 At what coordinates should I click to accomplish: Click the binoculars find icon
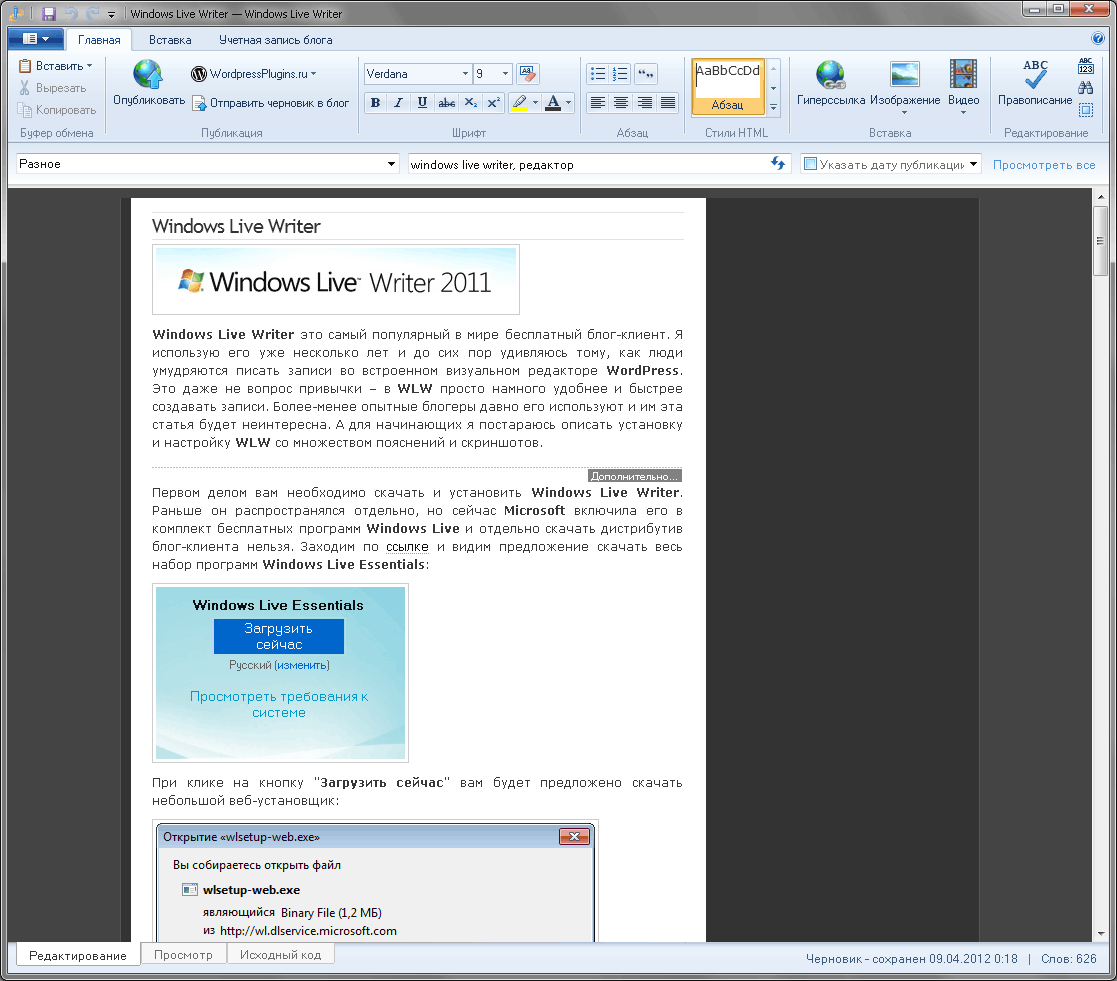1086,88
